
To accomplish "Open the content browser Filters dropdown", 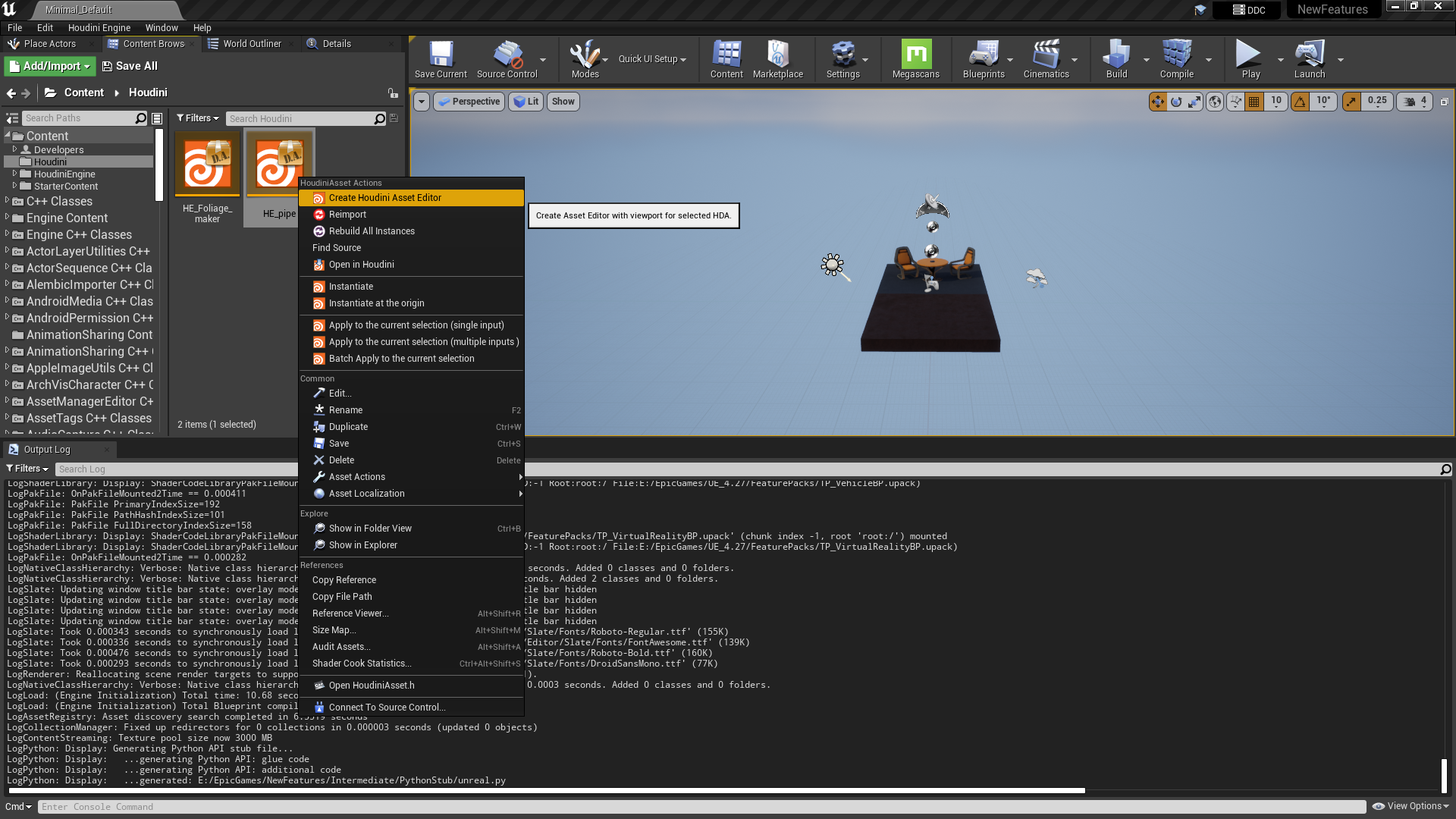I will (197, 118).
